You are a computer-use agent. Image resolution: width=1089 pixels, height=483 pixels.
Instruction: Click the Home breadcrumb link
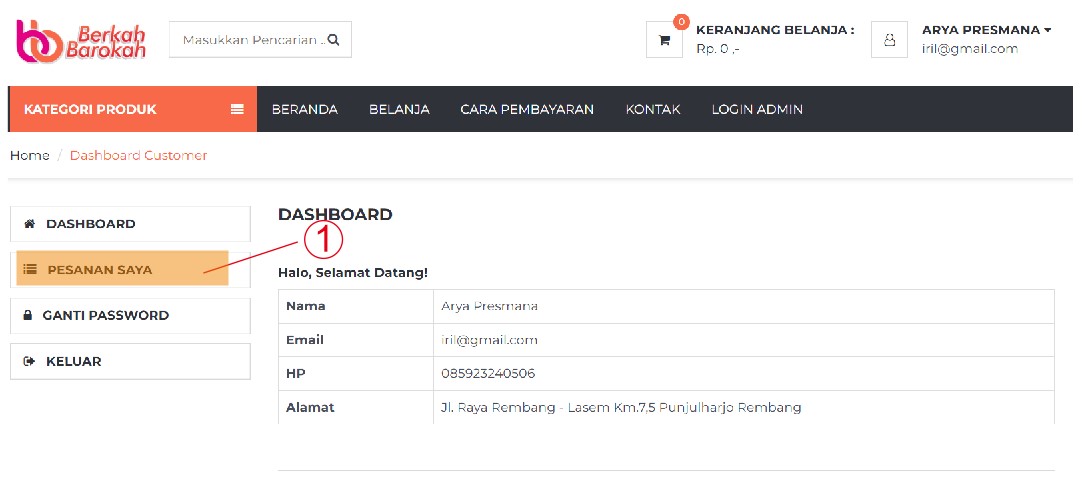click(30, 155)
